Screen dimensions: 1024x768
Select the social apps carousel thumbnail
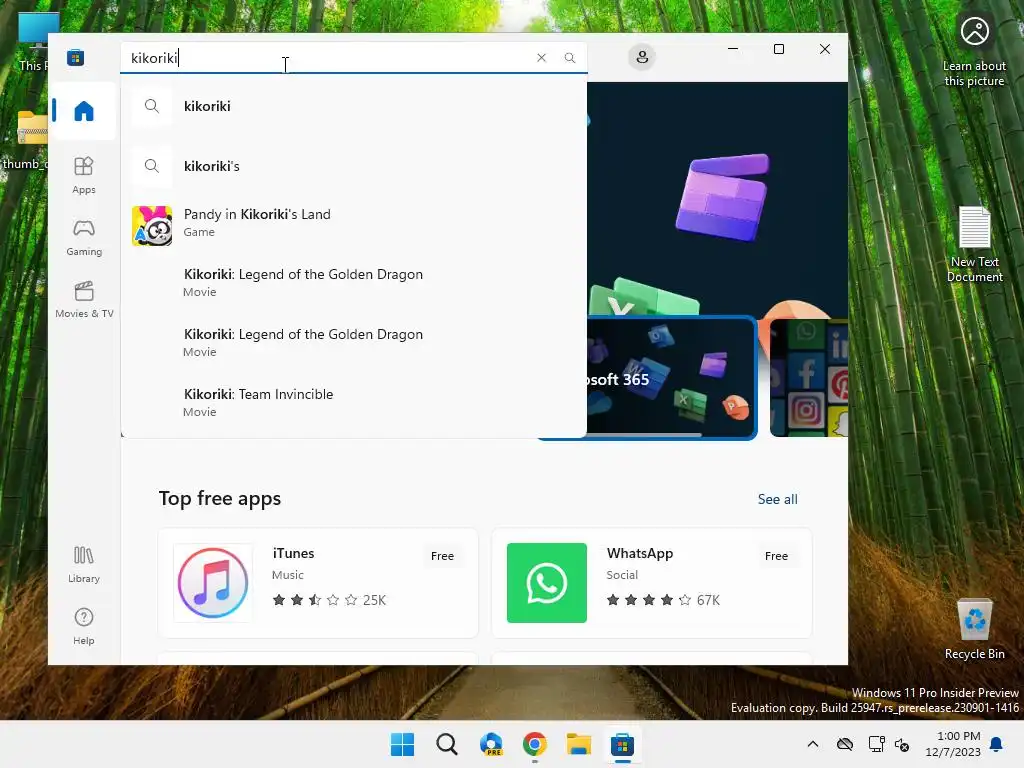click(809, 377)
